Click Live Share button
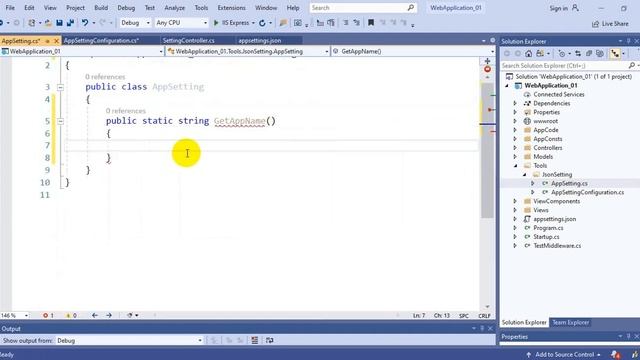This screenshot has height=360, width=640. (610, 24)
